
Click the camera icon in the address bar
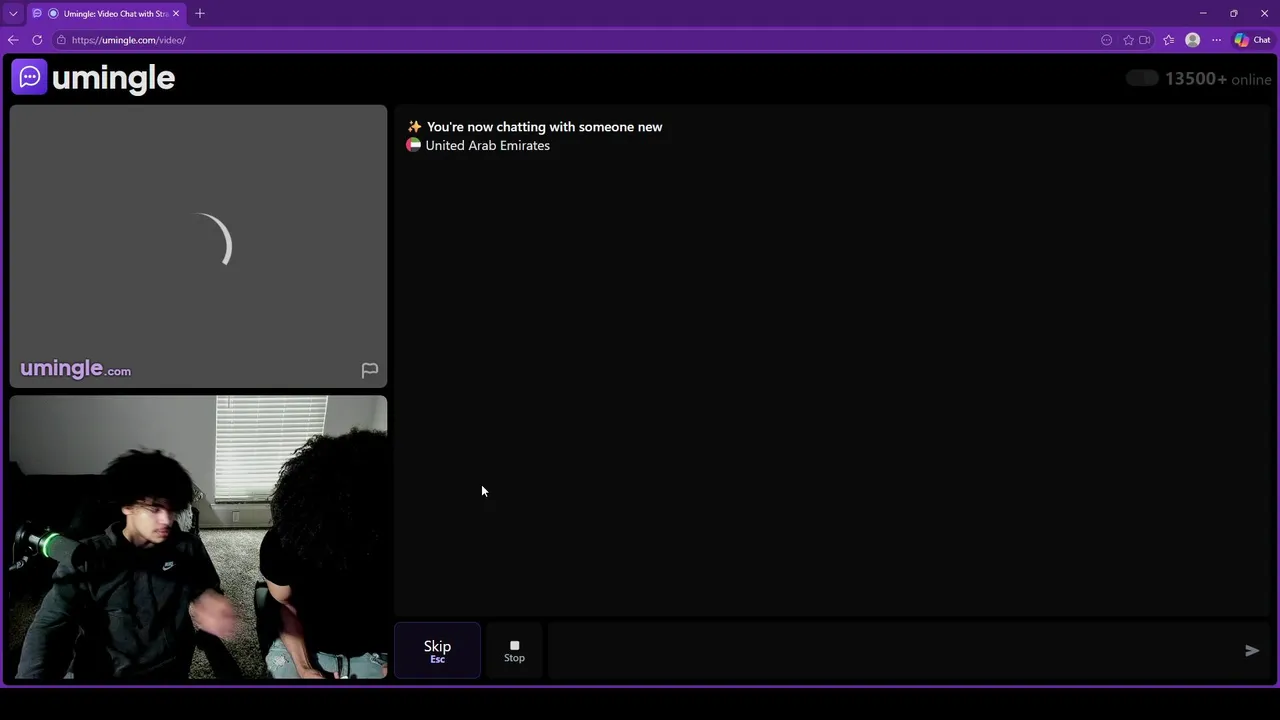[x=1145, y=40]
